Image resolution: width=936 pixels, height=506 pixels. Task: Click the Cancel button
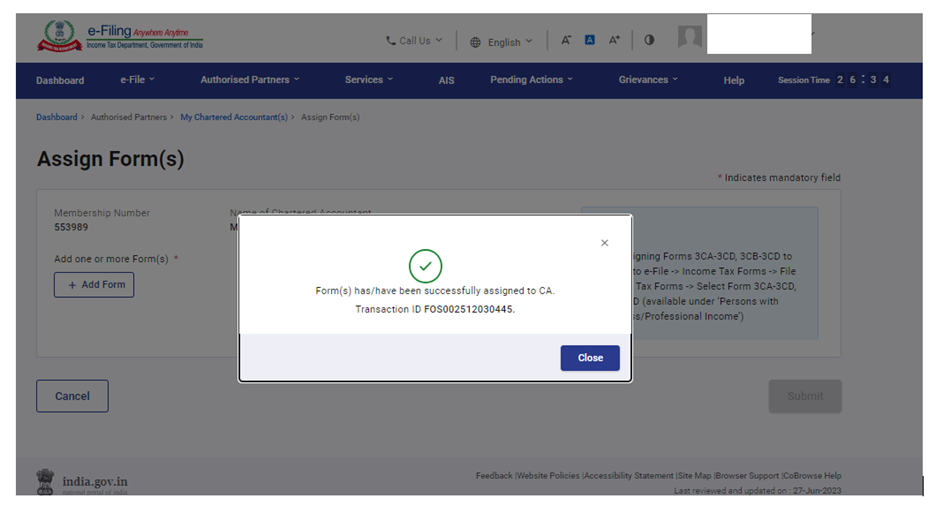tap(72, 396)
